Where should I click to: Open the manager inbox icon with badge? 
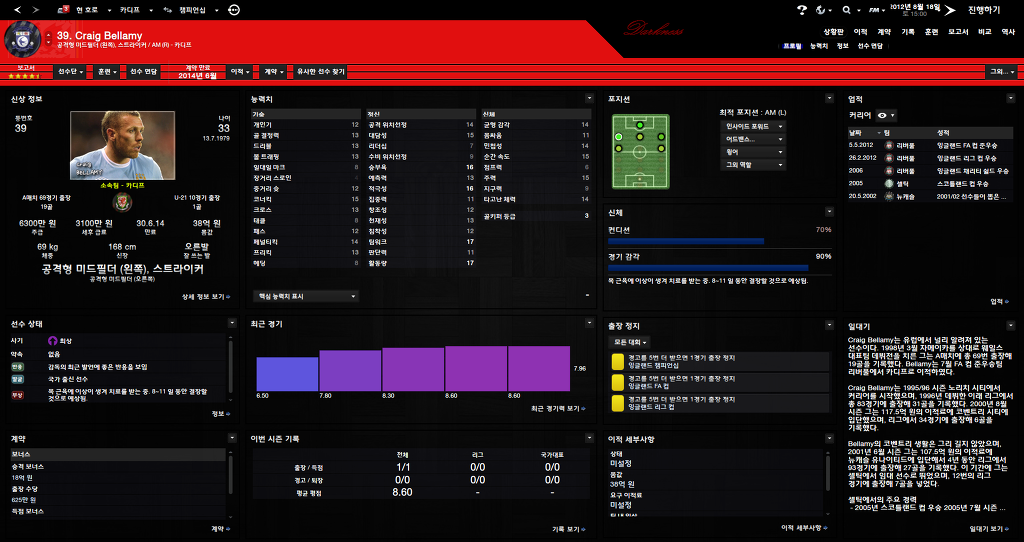coord(63,10)
